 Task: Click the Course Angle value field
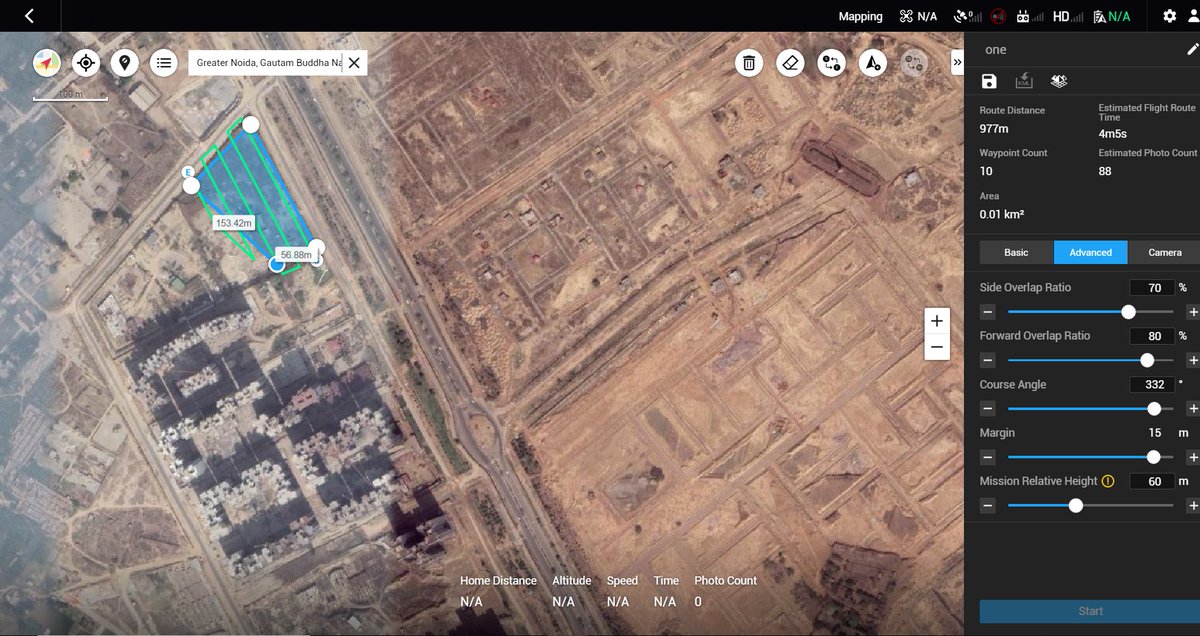tap(1153, 384)
